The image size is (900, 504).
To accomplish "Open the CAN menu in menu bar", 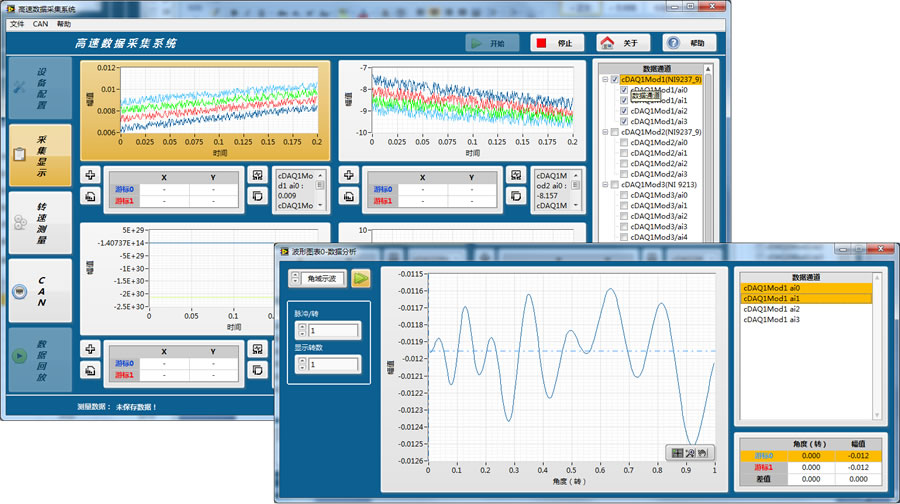I will pos(40,23).
